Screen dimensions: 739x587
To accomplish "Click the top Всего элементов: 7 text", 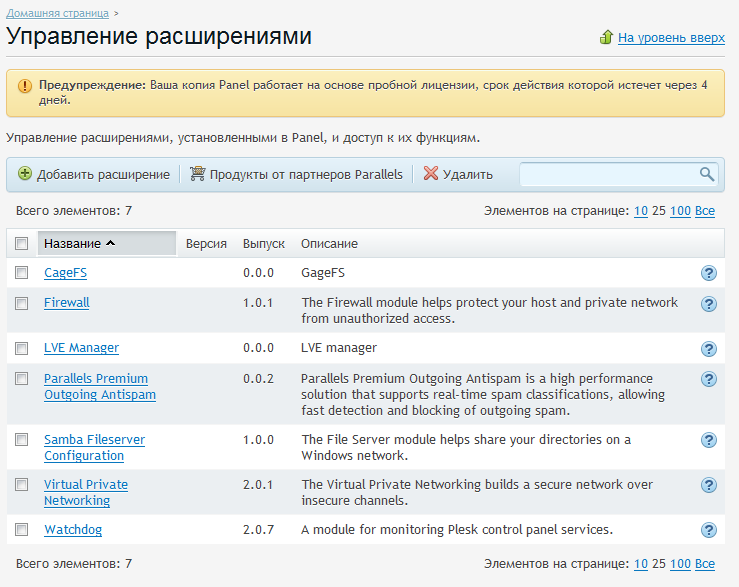I will pyautogui.click(x=74, y=211).
